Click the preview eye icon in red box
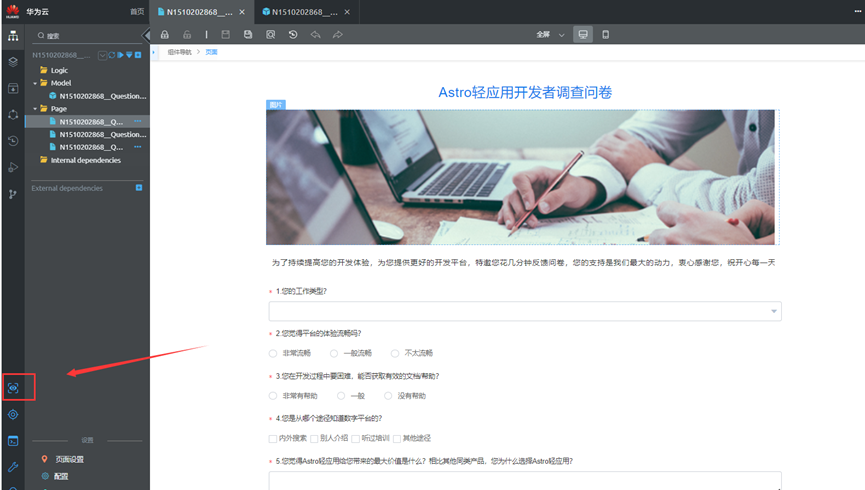 13,388
